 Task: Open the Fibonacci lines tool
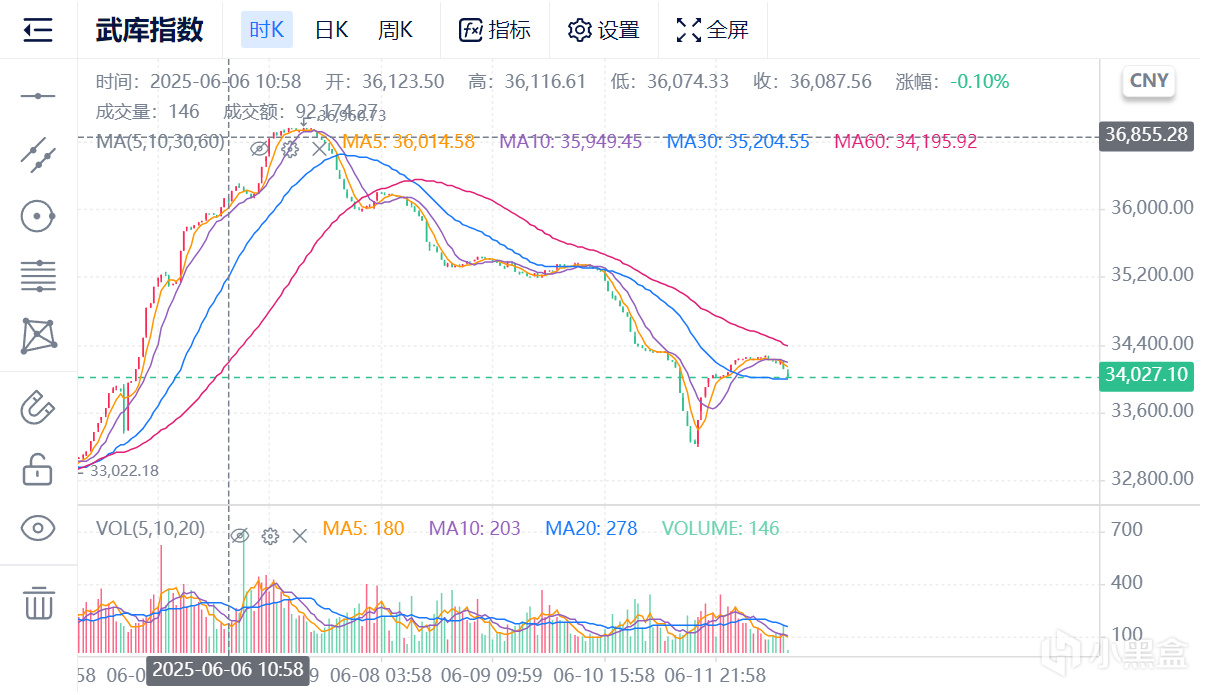[38, 275]
